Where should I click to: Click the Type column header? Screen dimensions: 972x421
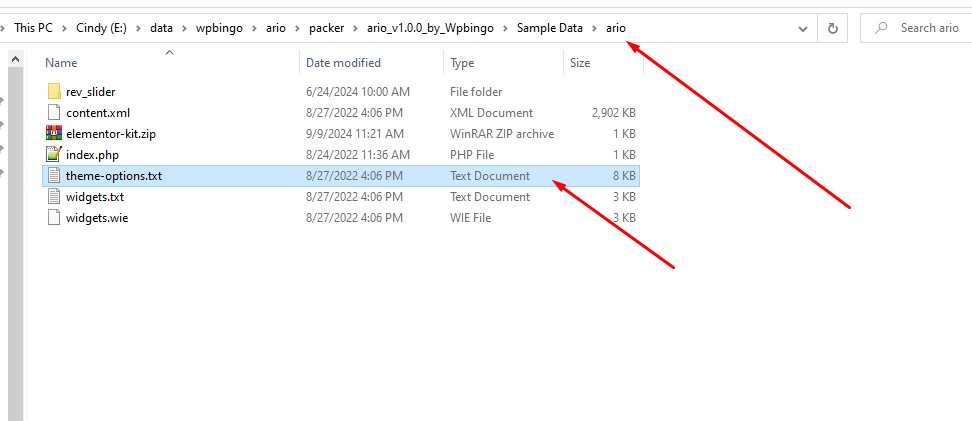(462, 63)
